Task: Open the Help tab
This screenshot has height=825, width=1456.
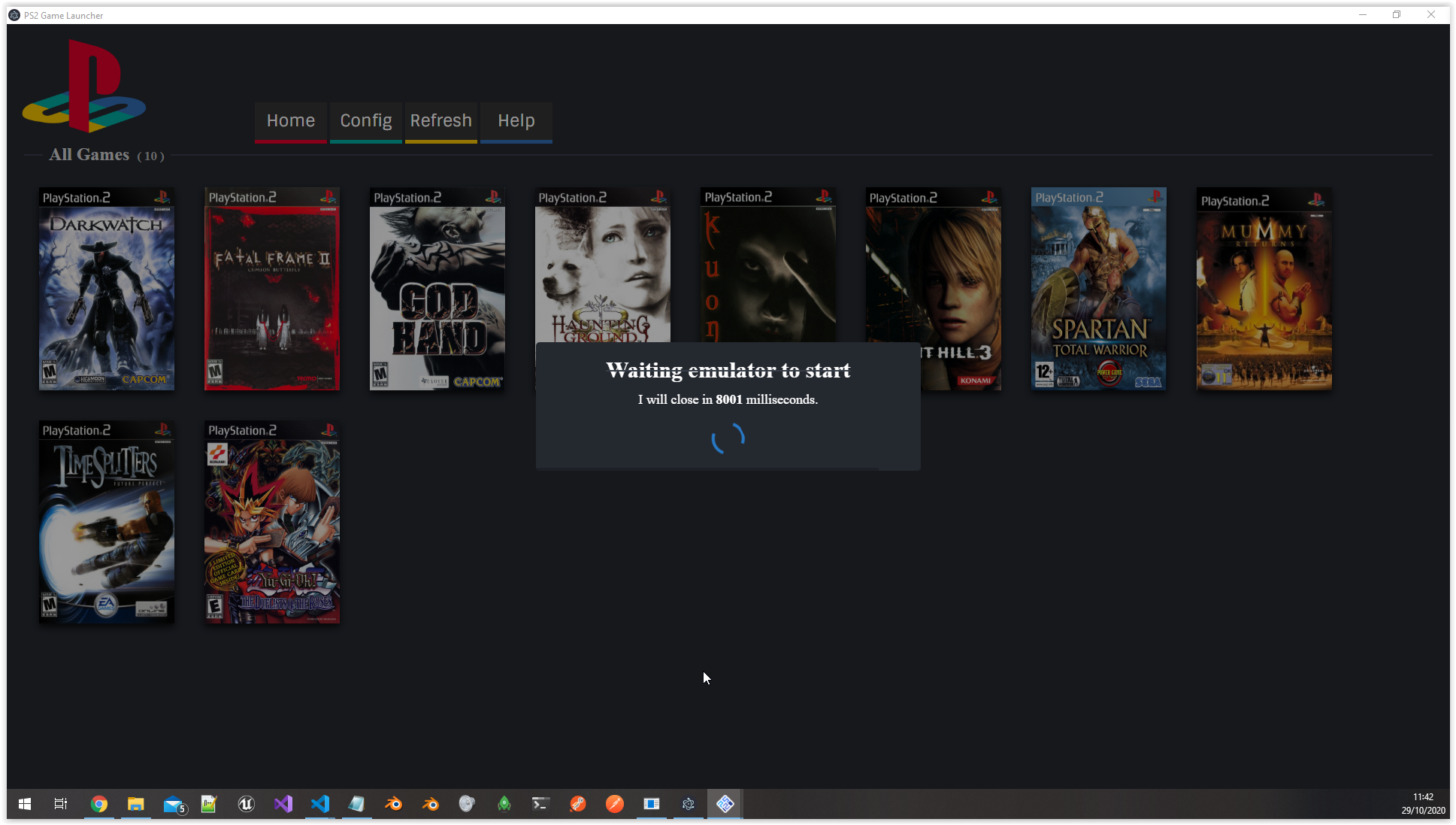Action: [516, 121]
